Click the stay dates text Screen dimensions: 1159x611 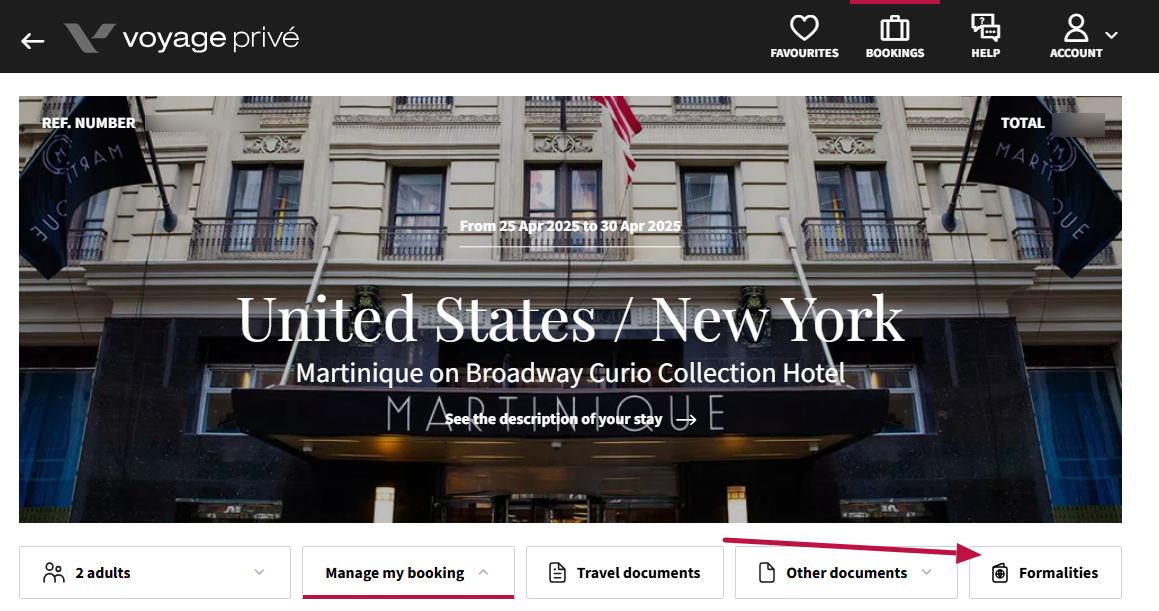[570, 226]
